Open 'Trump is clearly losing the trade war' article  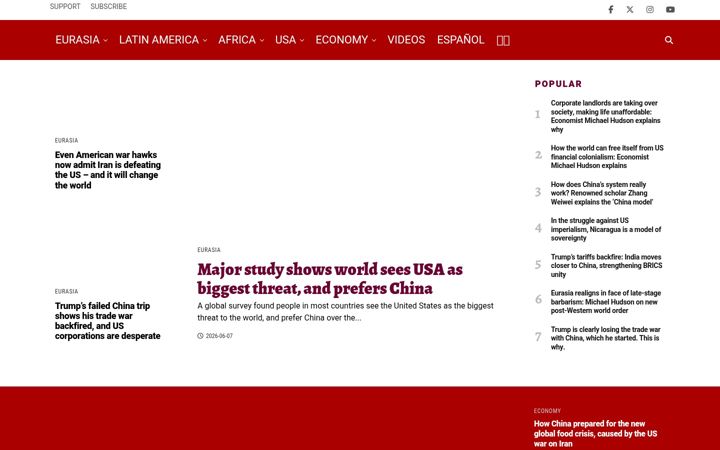[x=606, y=338]
